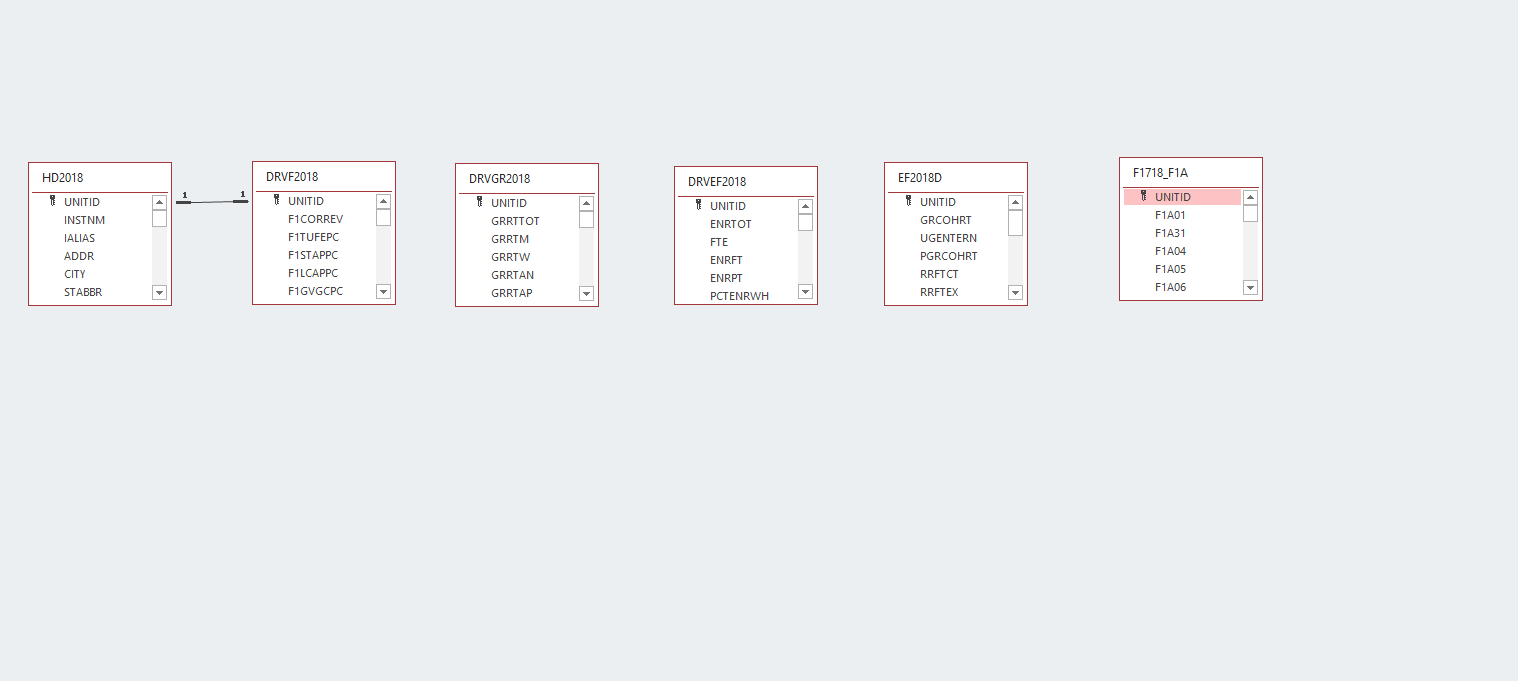Select the F1TUFEPC field in DRVF2018
This screenshot has height=681, width=1518.
(x=316, y=237)
